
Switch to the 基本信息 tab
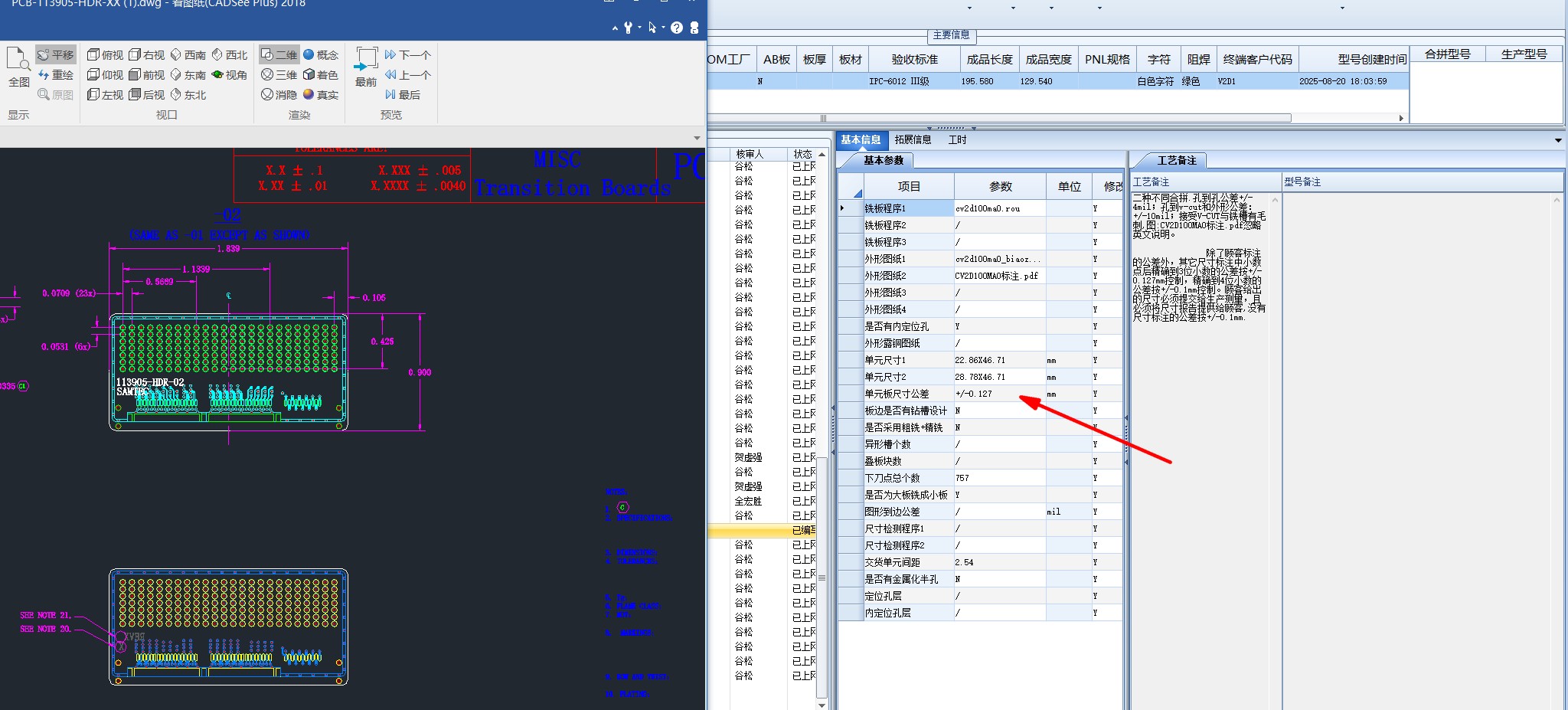(x=861, y=140)
